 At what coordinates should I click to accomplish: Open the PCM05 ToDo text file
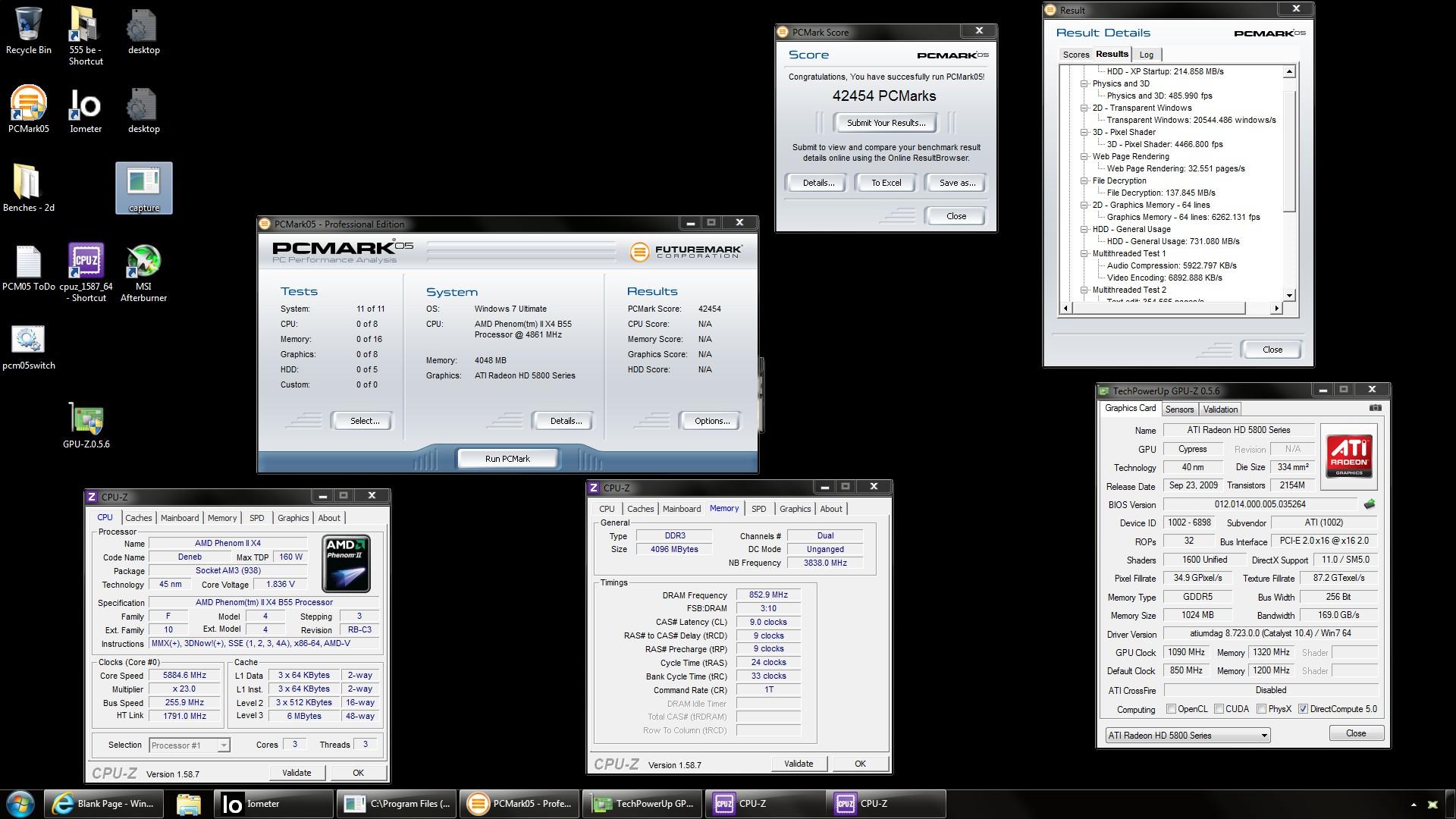pos(28,267)
